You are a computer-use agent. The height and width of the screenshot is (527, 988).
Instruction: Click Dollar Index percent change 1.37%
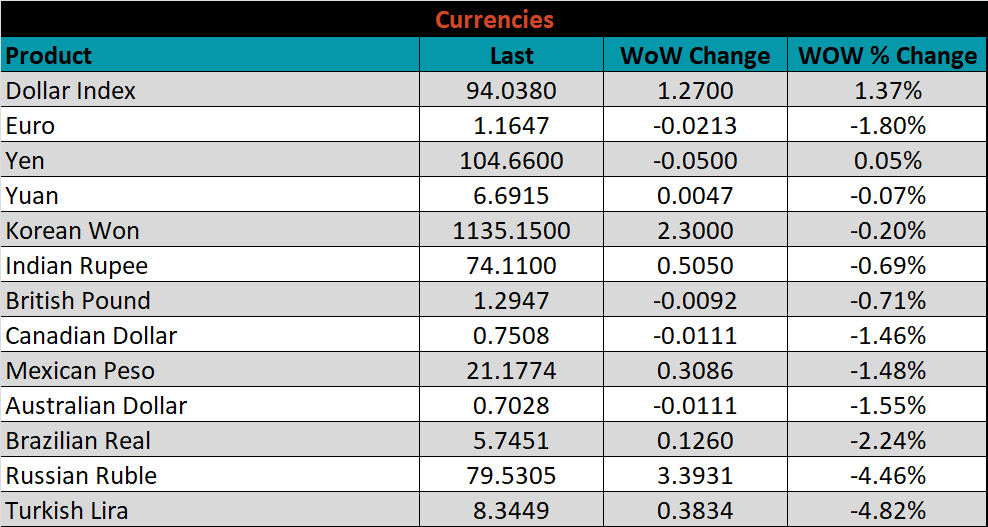pos(887,91)
